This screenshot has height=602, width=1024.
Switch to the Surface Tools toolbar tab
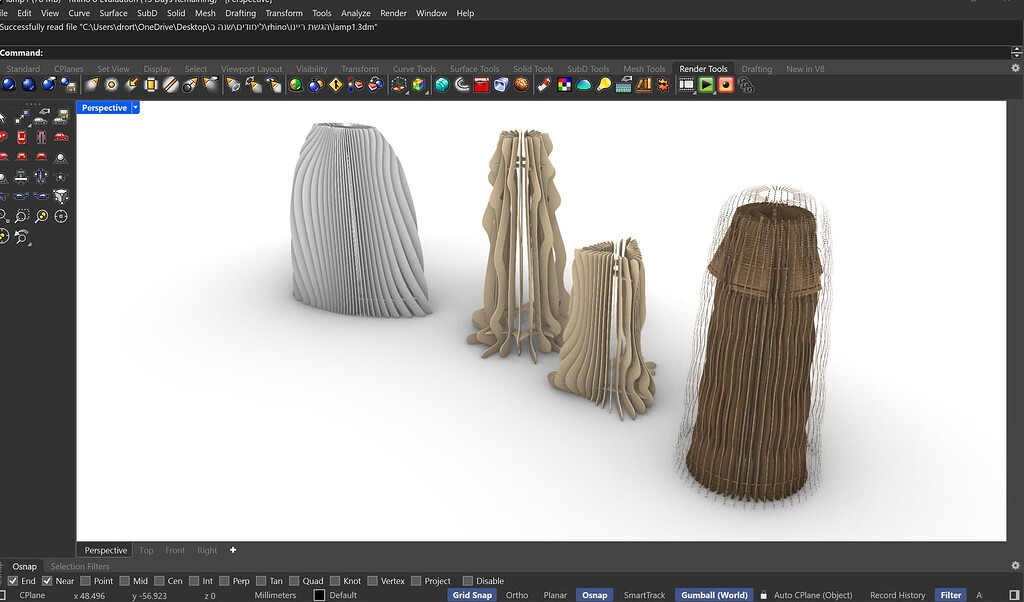point(474,68)
